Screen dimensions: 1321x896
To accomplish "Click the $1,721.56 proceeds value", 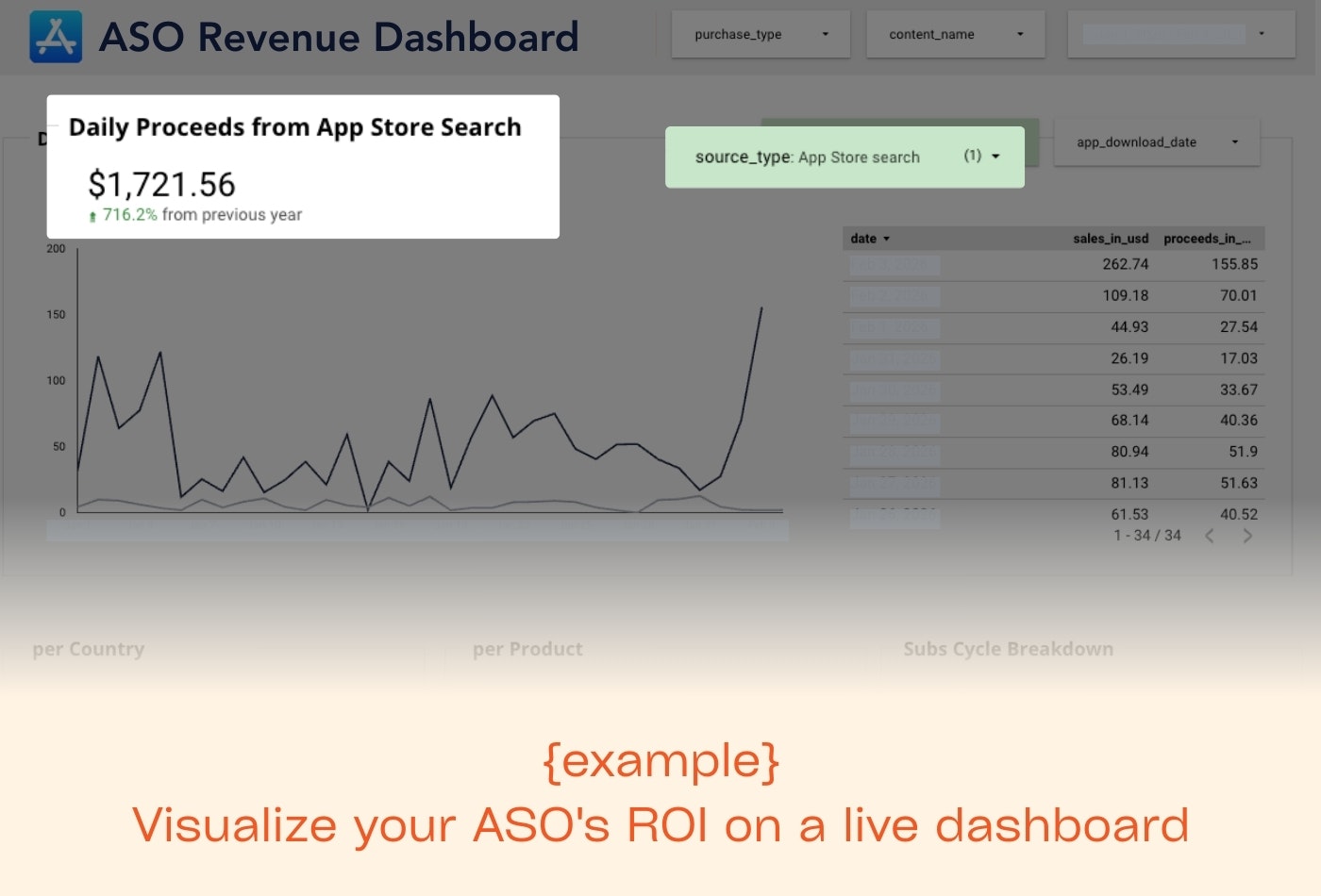I will click(163, 184).
